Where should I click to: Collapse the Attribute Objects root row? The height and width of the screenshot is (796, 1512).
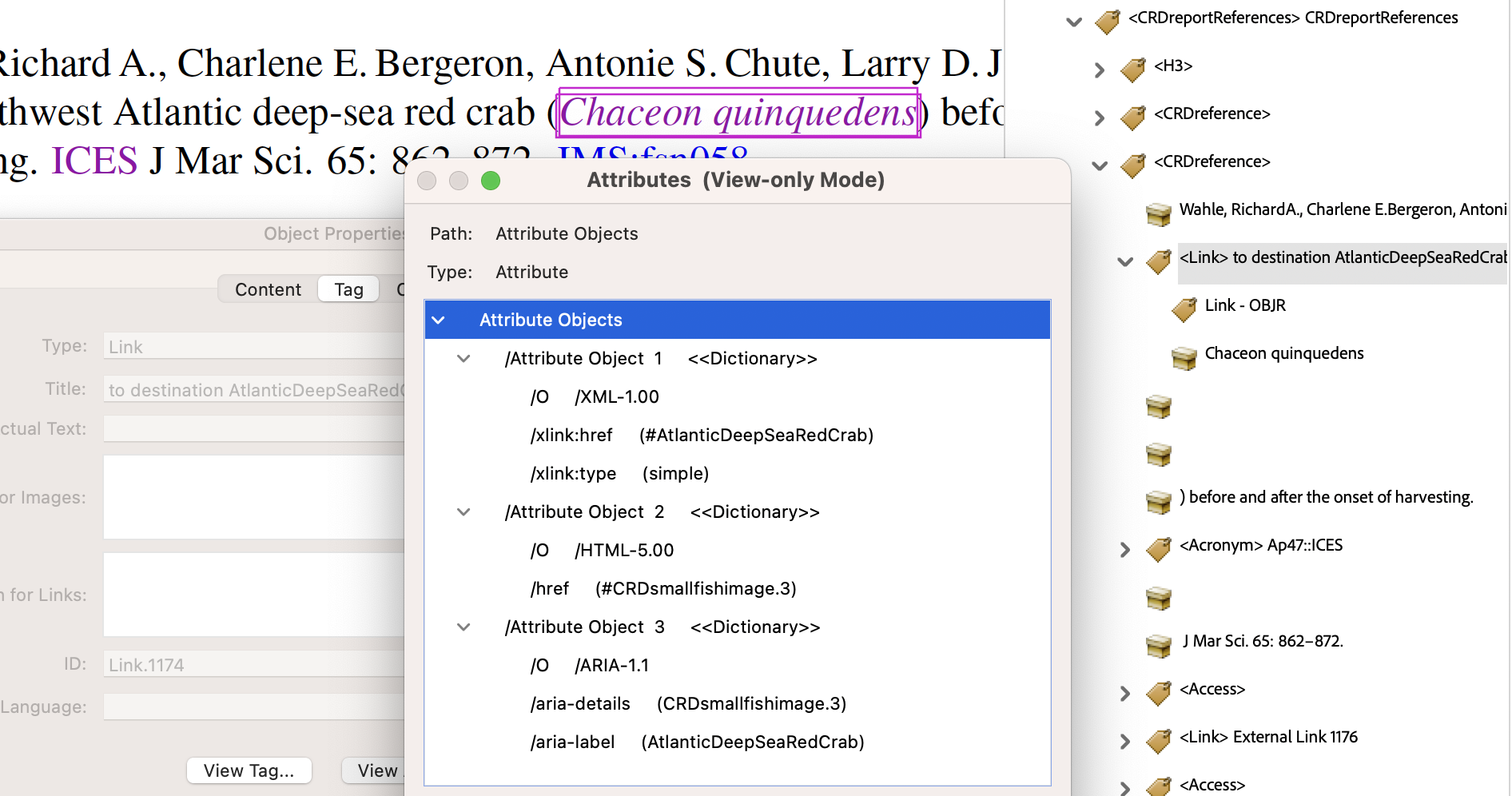[438, 320]
